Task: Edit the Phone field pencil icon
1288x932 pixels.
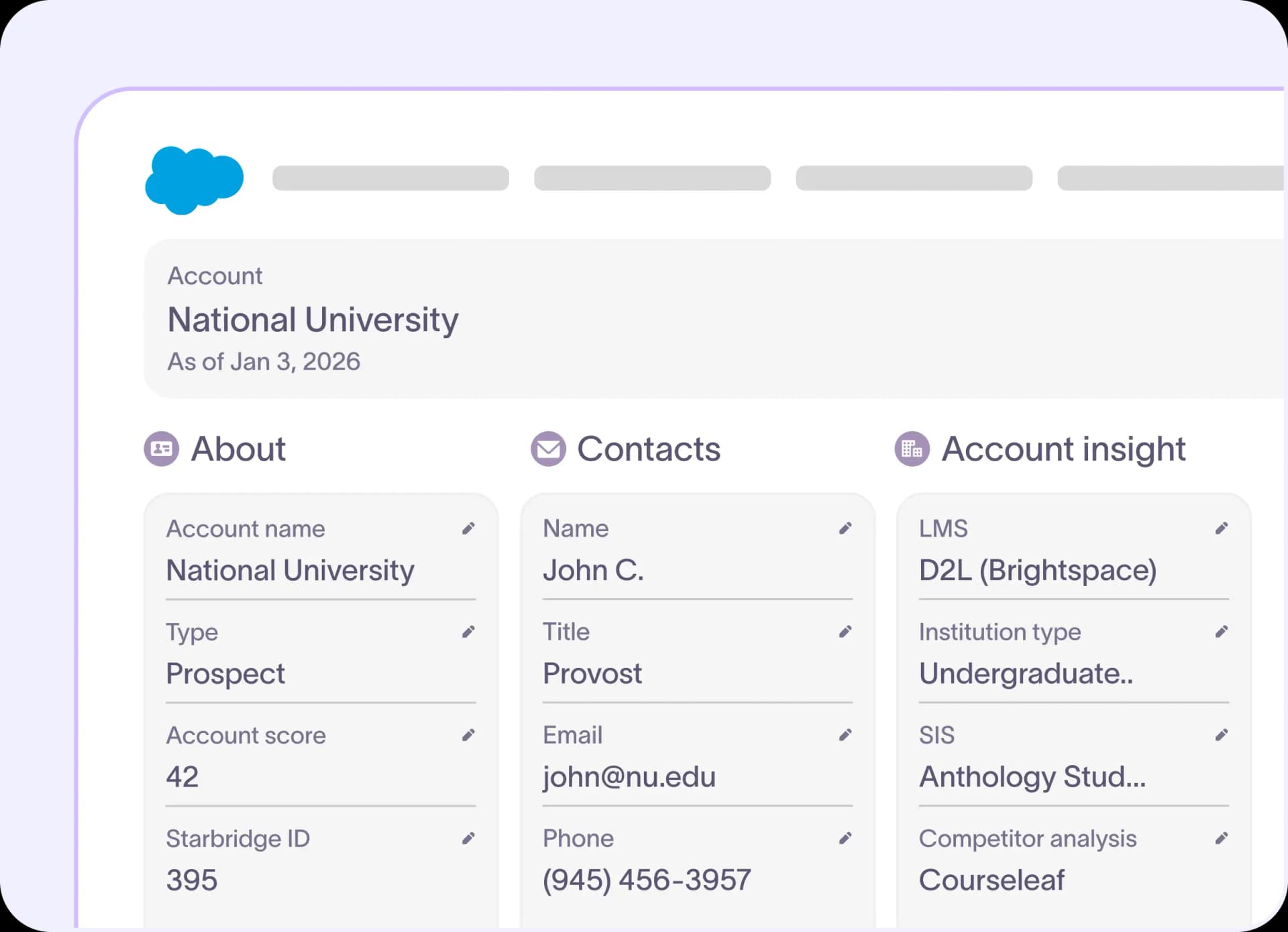Action: (845, 839)
